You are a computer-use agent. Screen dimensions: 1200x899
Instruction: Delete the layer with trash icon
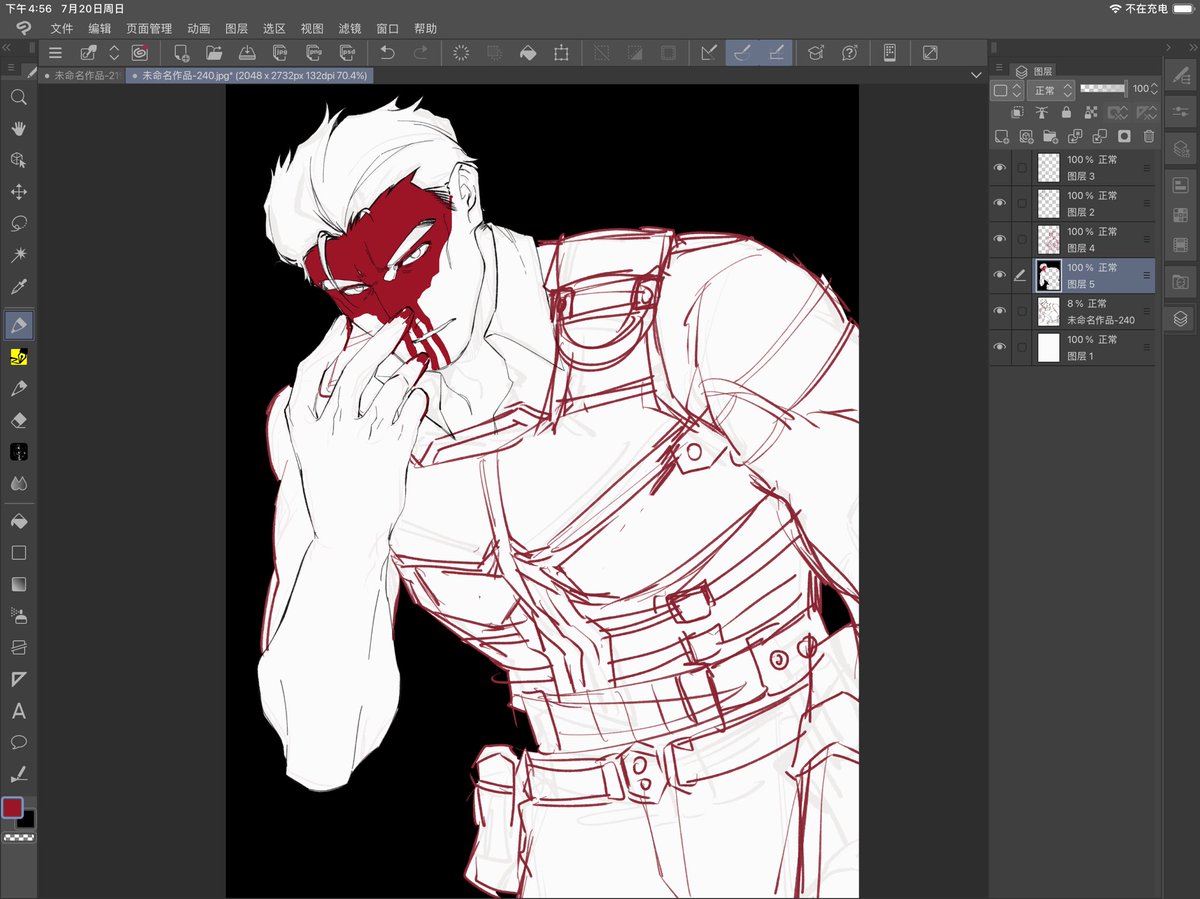pyautogui.click(x=1148, y=136)
